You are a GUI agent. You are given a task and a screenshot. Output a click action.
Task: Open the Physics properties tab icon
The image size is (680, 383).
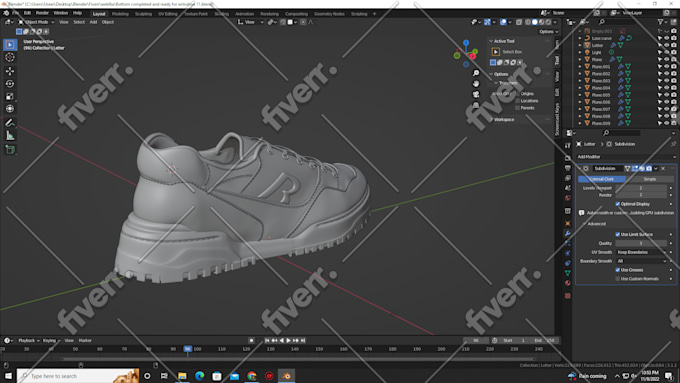tap(568, 253)
